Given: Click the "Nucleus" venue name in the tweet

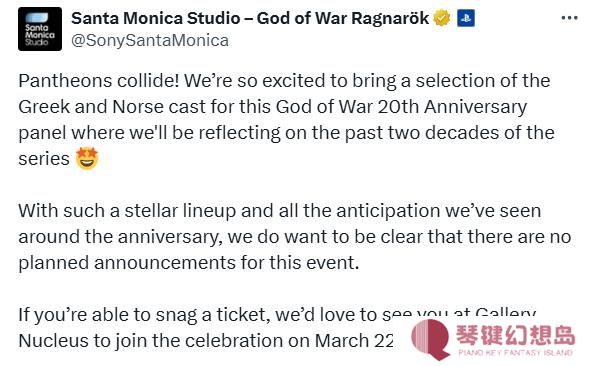Looking at the screenshot, I should pyautogui.click(x=53, y=341).
